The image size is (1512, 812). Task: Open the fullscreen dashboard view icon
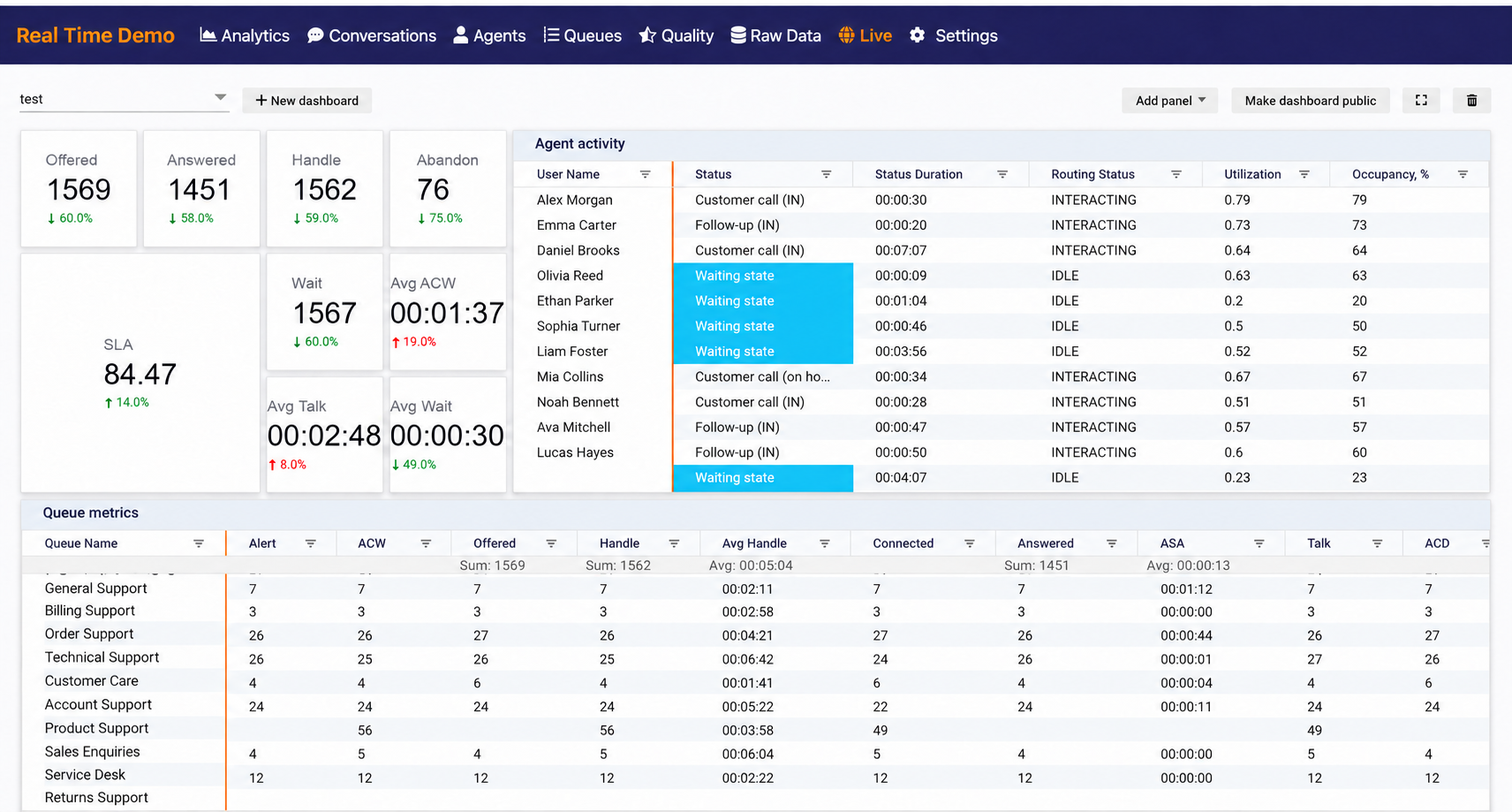click(1421, 101)
